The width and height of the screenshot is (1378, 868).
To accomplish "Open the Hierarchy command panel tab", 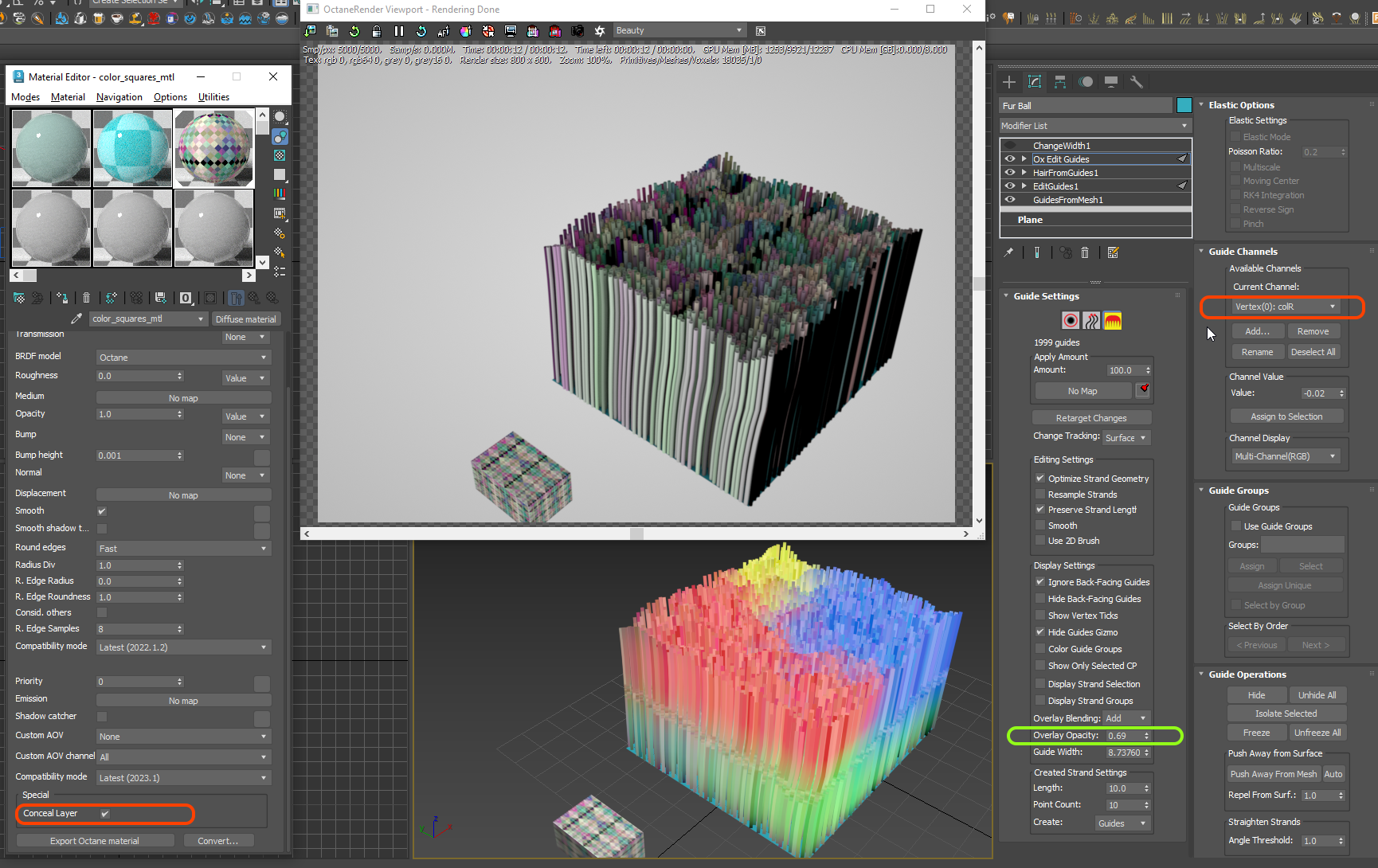I will (x=1060, y=82).
